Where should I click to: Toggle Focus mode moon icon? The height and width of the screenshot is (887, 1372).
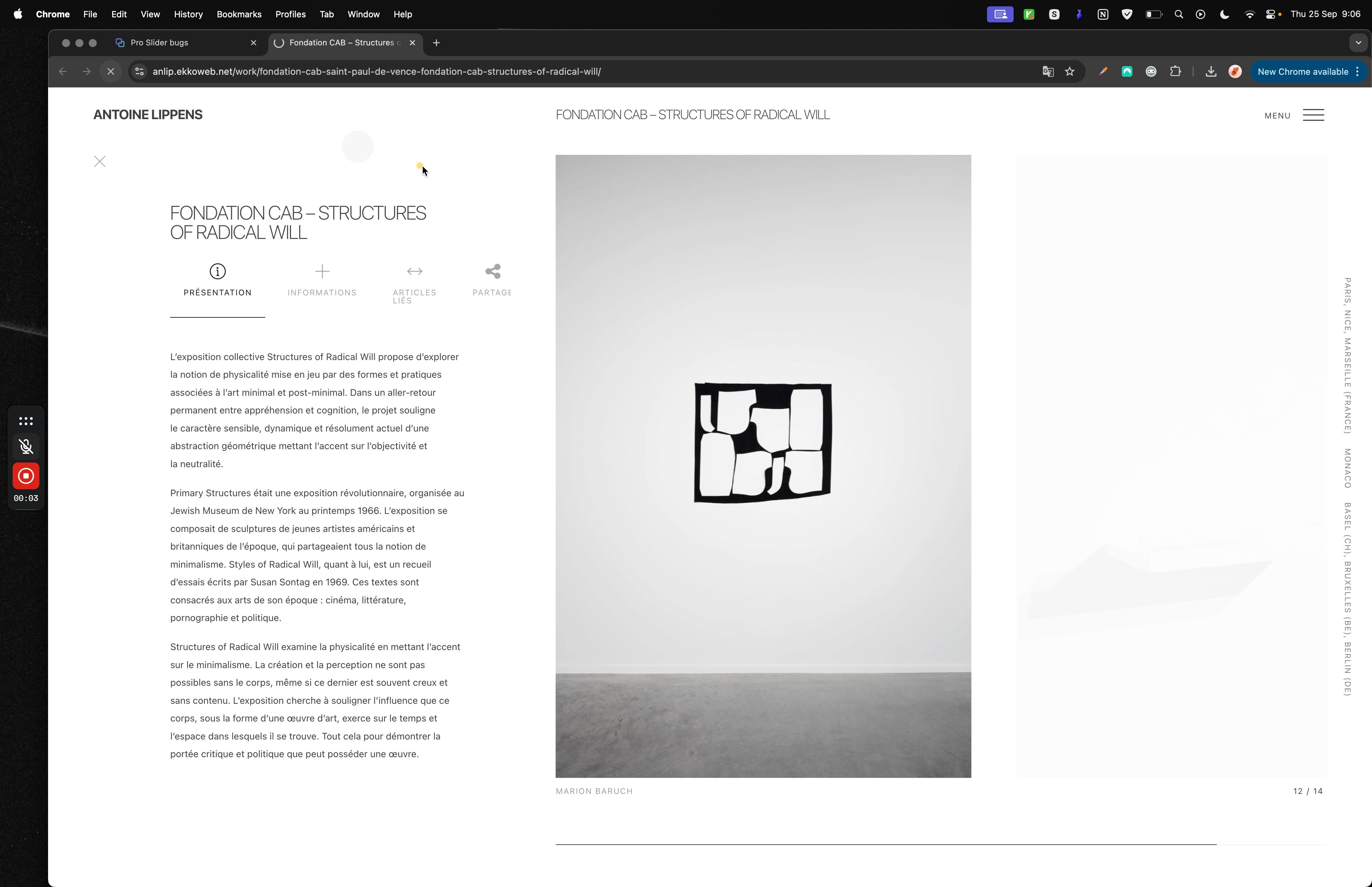point(1225,14)
